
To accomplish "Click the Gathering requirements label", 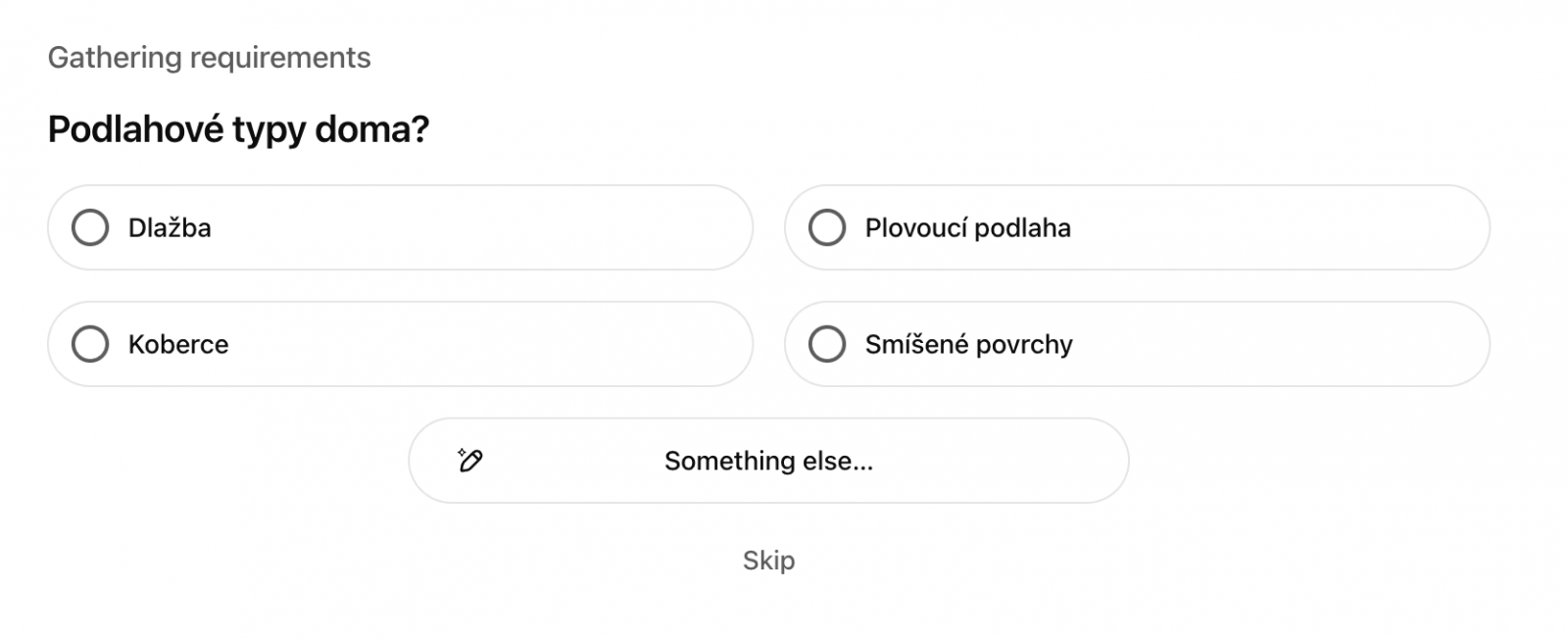I will pos(210,57).
